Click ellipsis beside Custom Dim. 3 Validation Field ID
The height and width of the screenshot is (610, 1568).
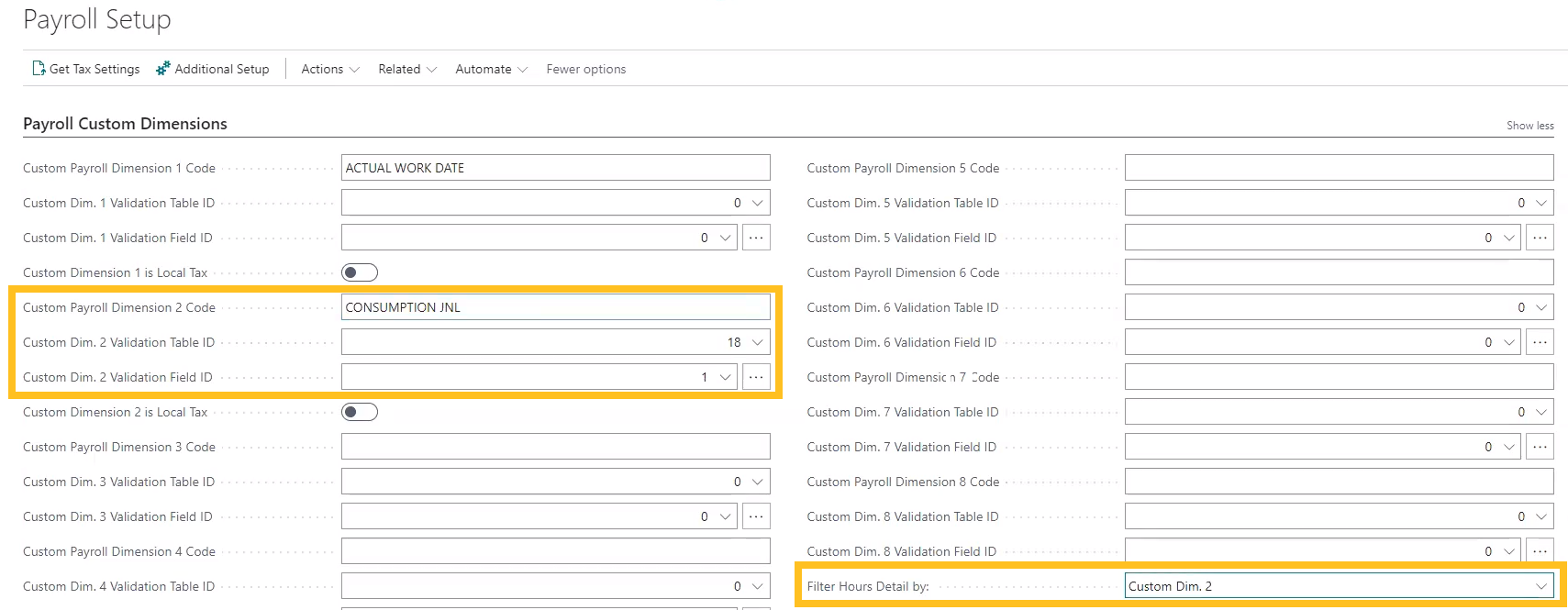point(756,516)
